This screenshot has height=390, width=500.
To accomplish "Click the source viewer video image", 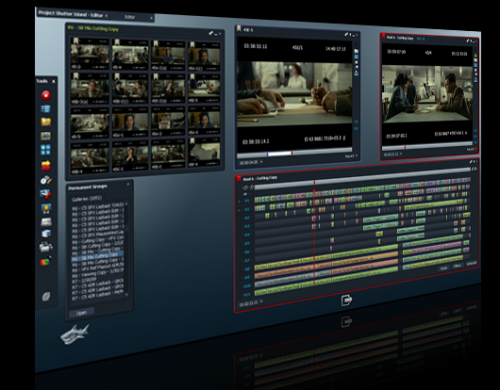I will pyautogui.click(x=294, y=94).
